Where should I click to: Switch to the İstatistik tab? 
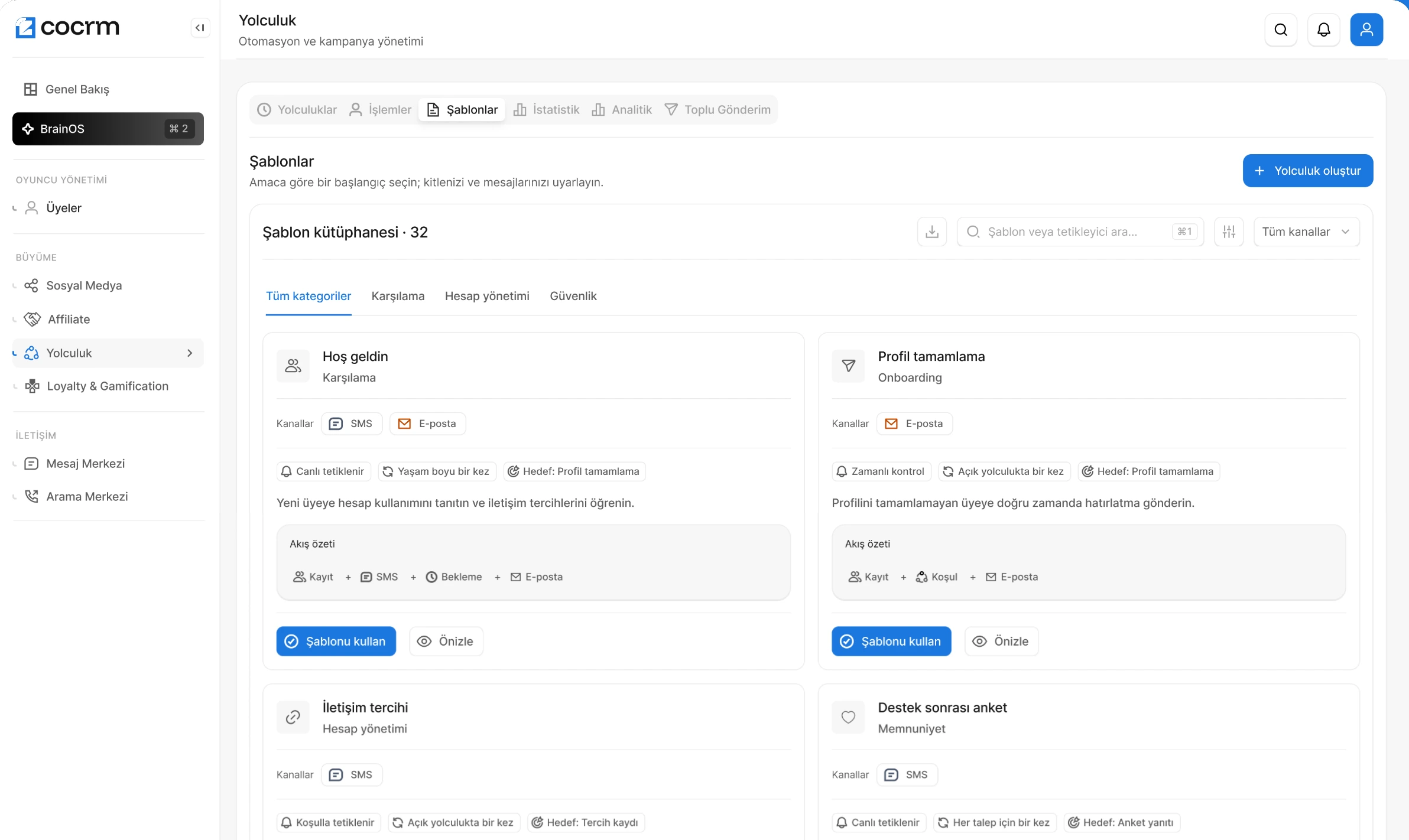coord(546,110)
